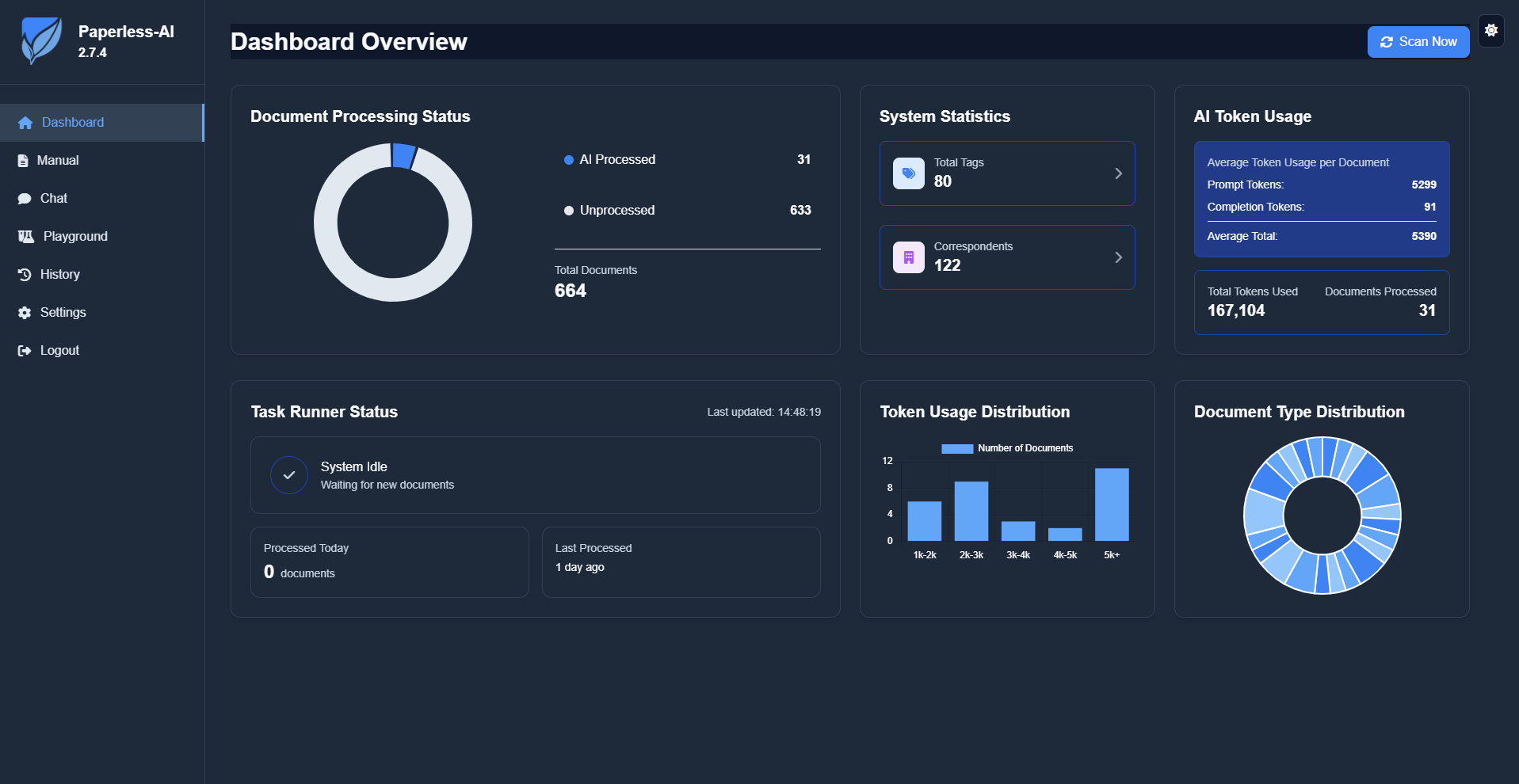This screenshot has height=784, width=1519.
Task: Expand Correspondents using its chevron
Action: pyautogui.click(x=1118, y=257)
